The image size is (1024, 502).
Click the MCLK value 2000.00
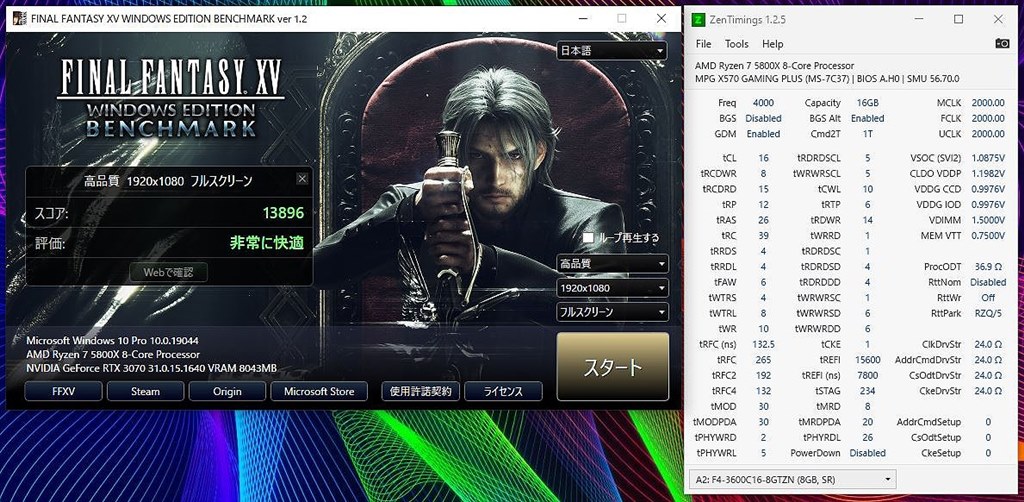tap(988, 102)
